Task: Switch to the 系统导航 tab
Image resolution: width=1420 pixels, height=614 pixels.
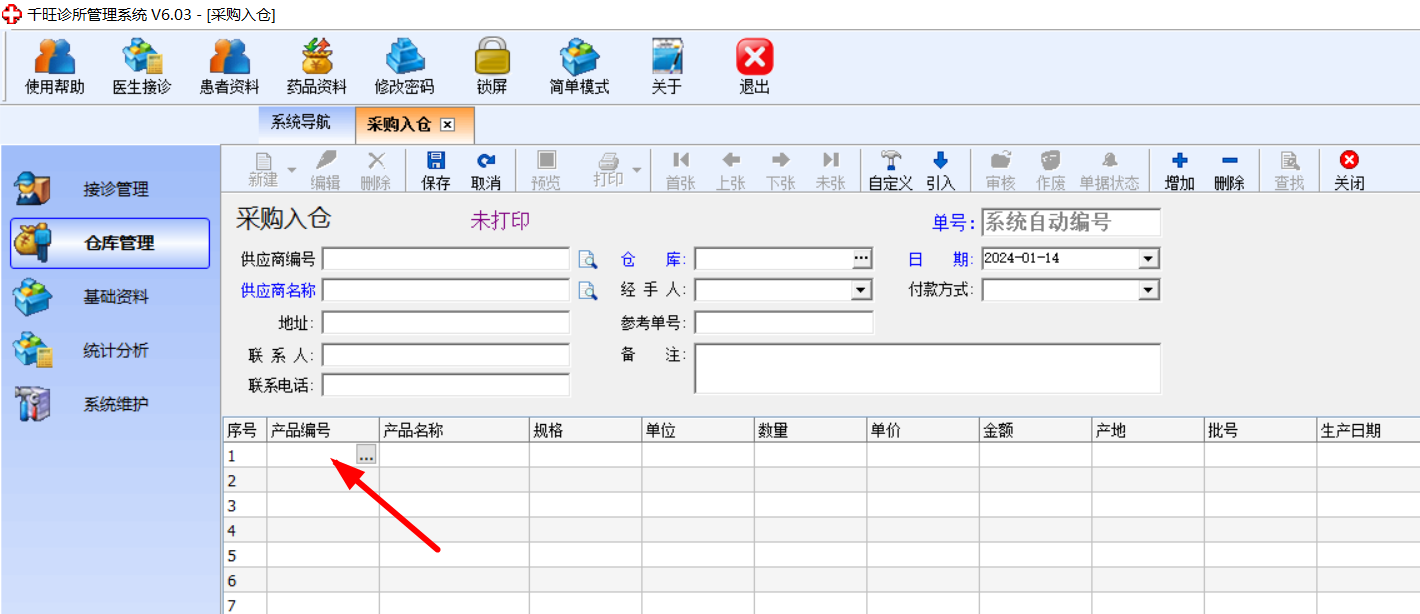Action: (x=300, y=123)
